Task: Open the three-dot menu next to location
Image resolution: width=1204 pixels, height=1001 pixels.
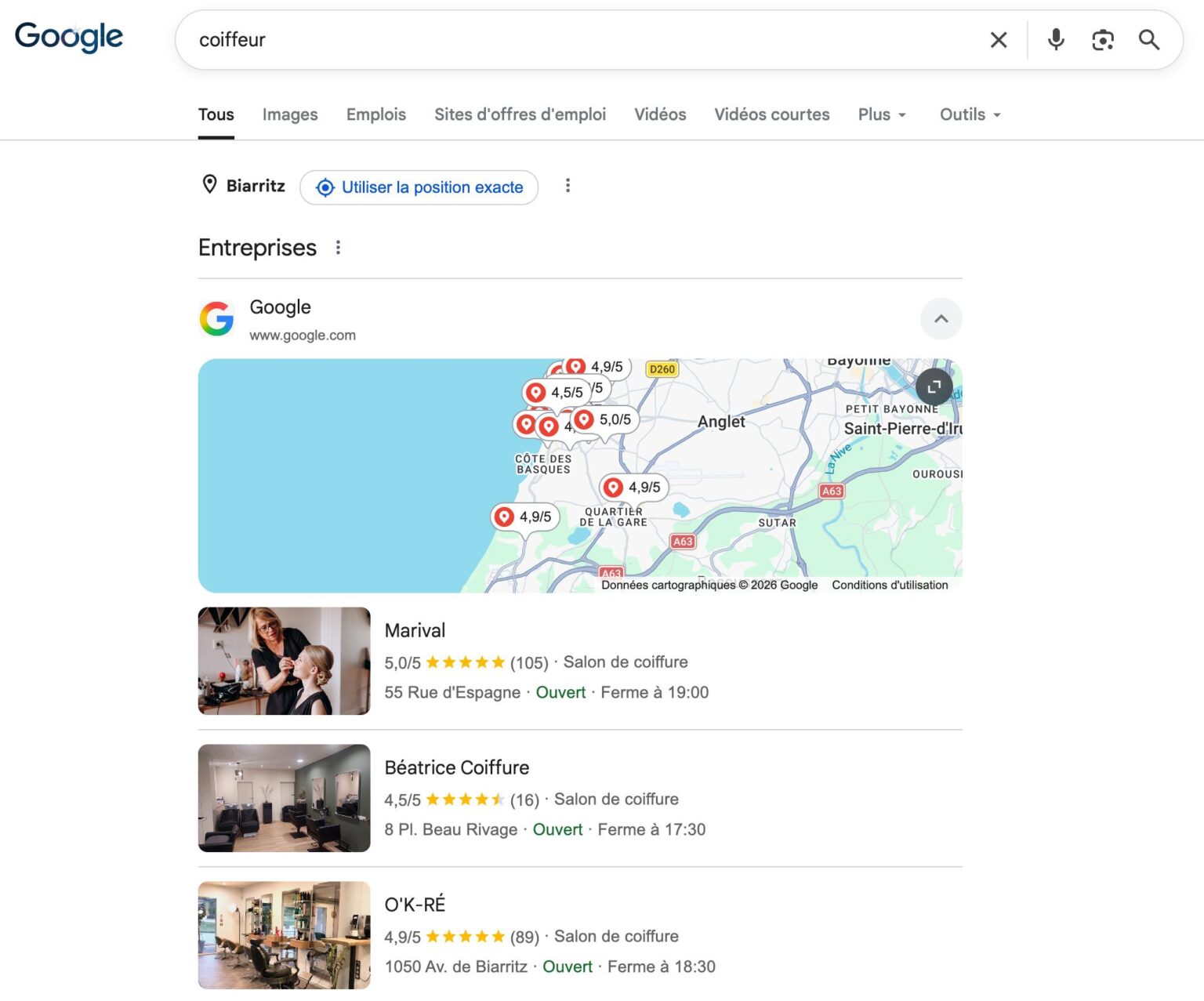Action: (x=568, y=186)
